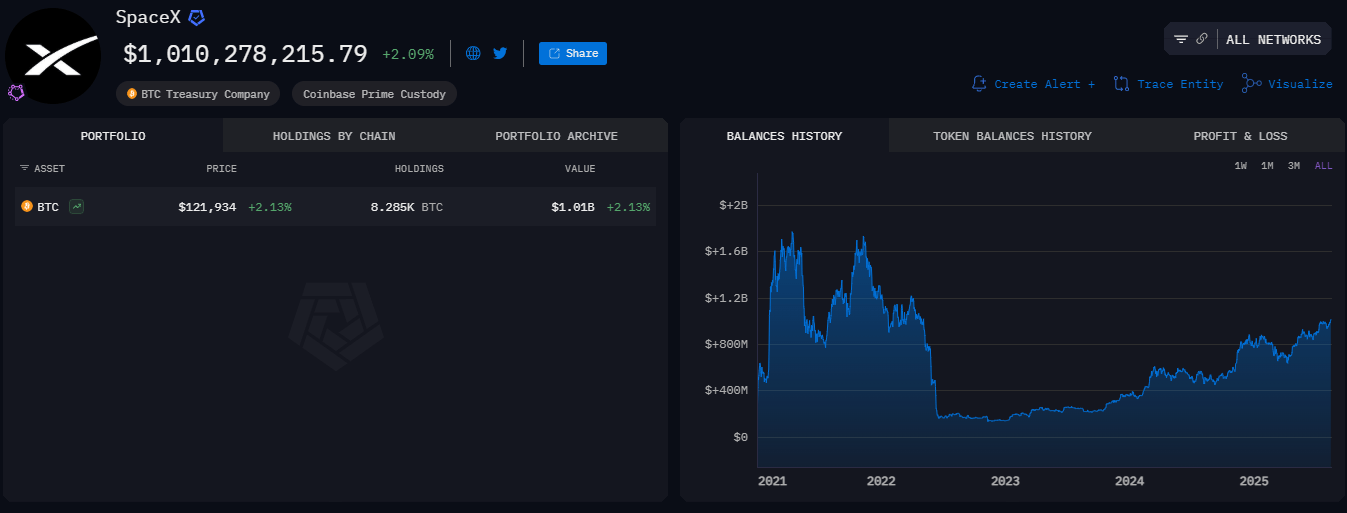Select the 1W time range
This screenshot has height=513, width=1347.
click(1241, 166)
